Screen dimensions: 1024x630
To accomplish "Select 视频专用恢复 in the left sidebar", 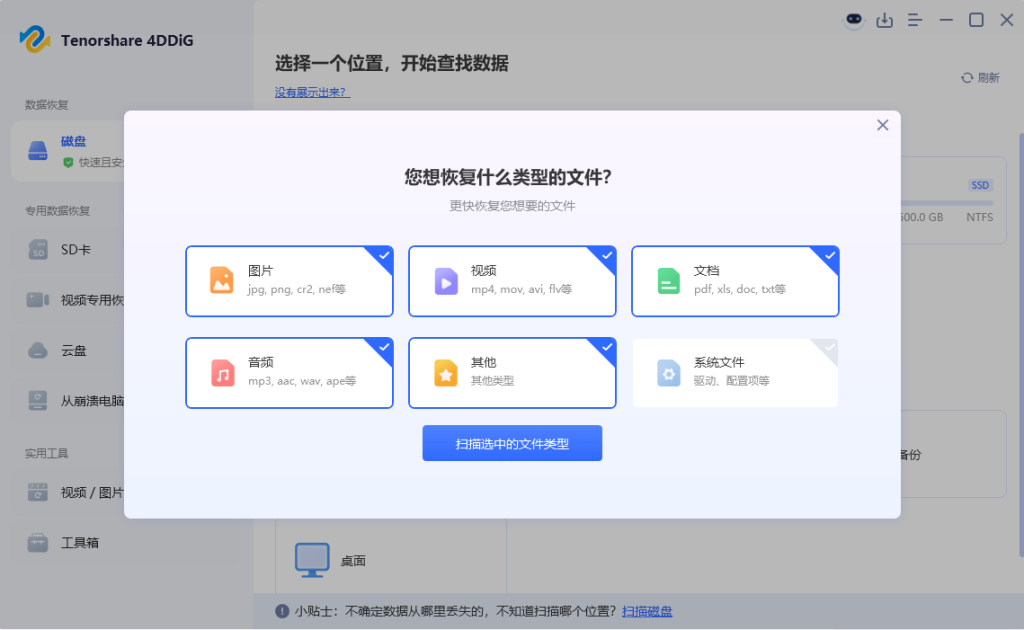I will [x=80, y=299].
